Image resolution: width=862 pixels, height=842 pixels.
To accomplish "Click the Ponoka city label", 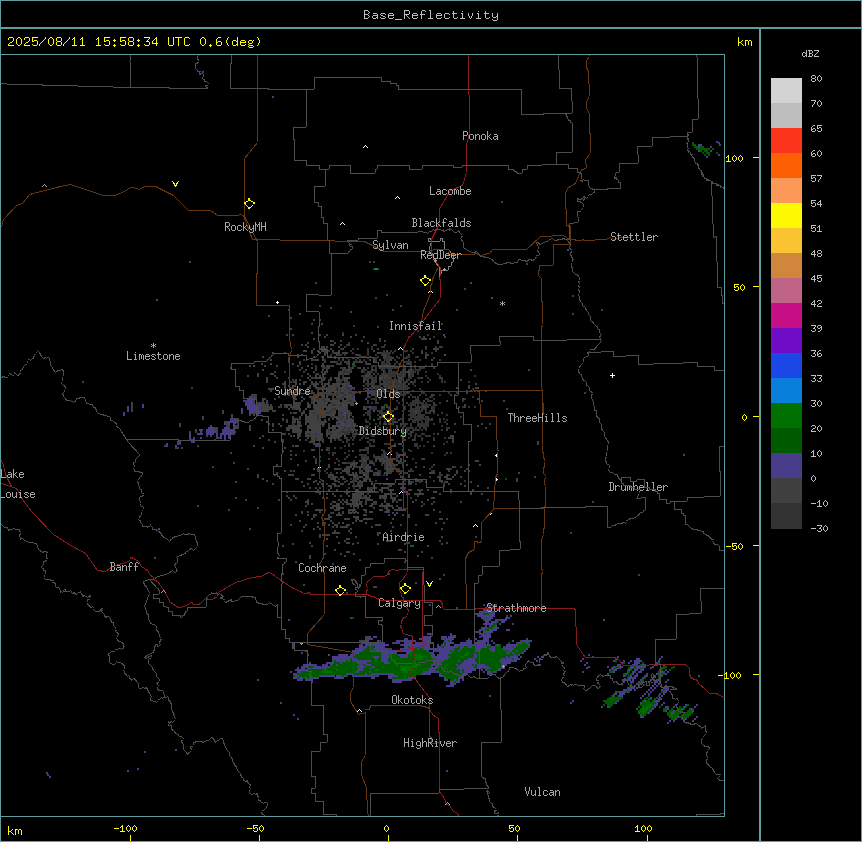I will pyautogui.click(x=480, y=136).
